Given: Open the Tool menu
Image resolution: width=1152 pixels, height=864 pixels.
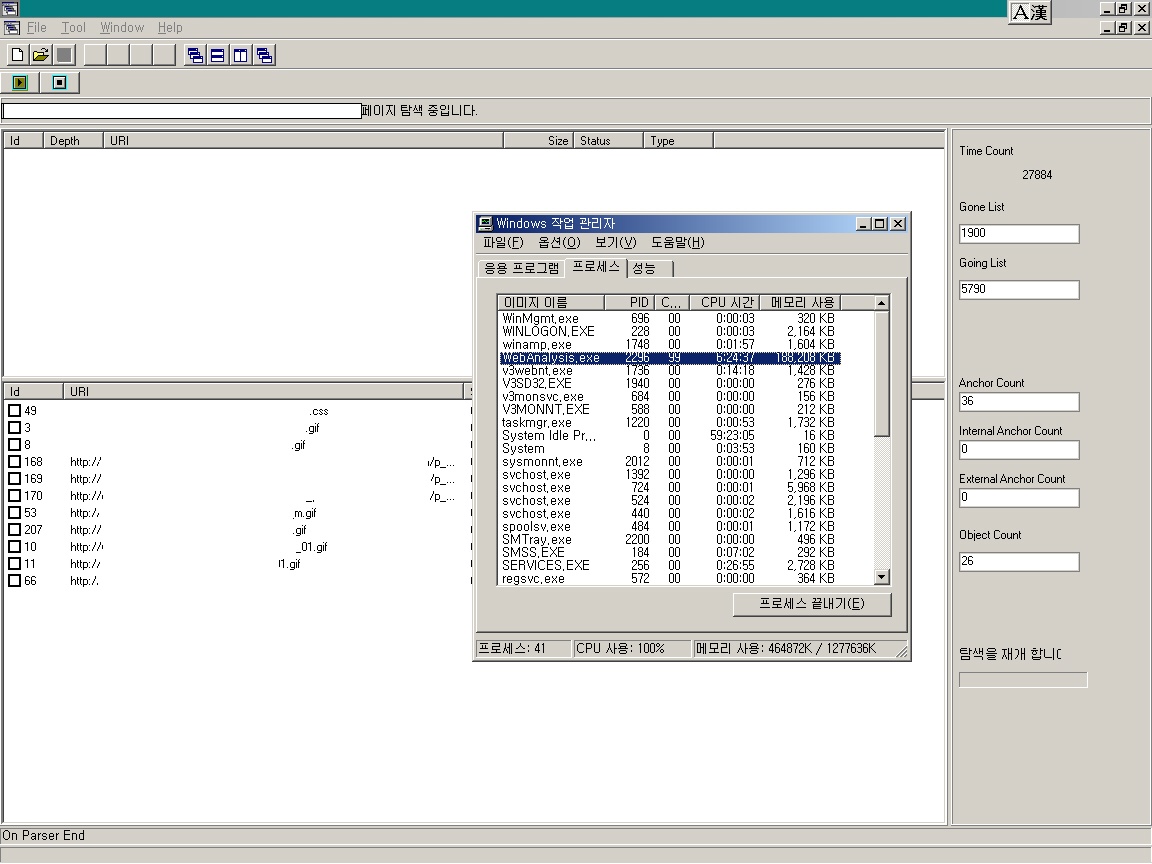Looking at the screenshot, I should point(73,28).
